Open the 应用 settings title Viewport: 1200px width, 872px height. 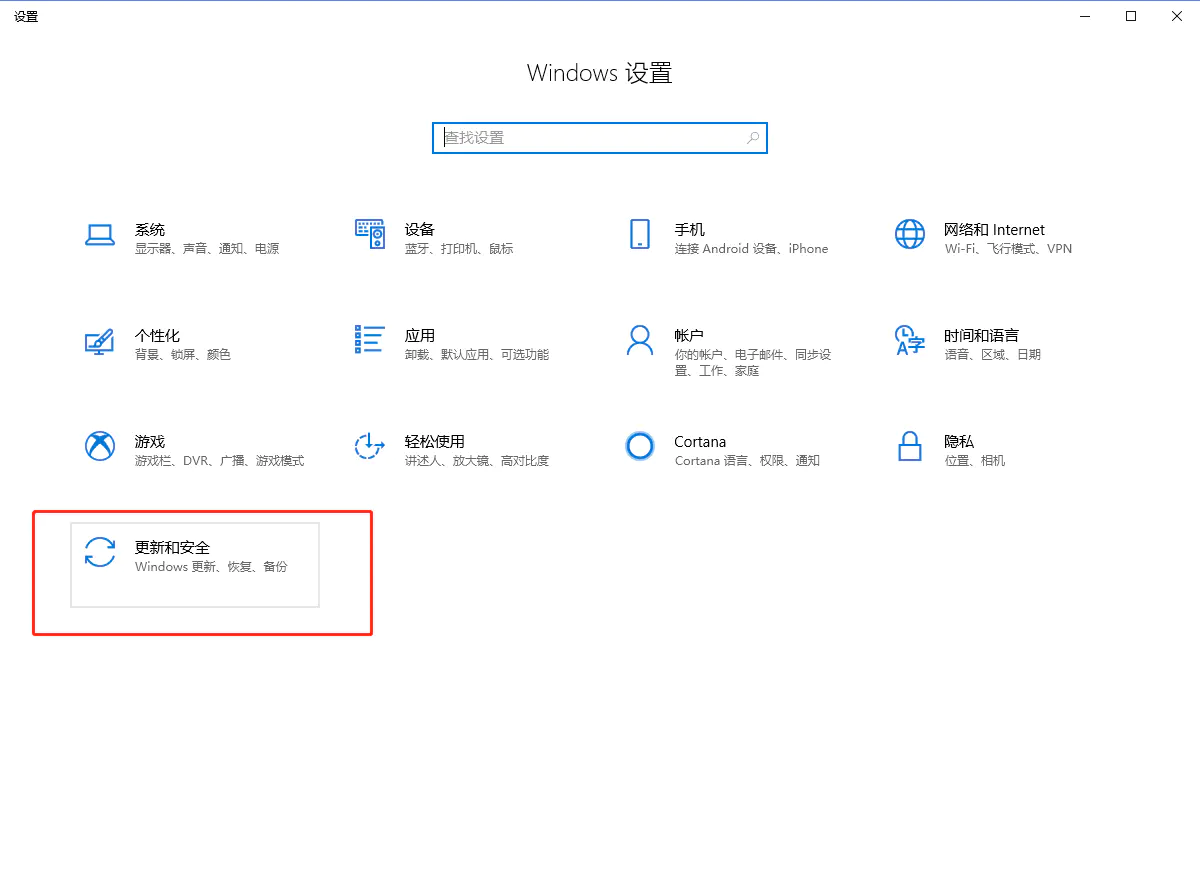420,336
